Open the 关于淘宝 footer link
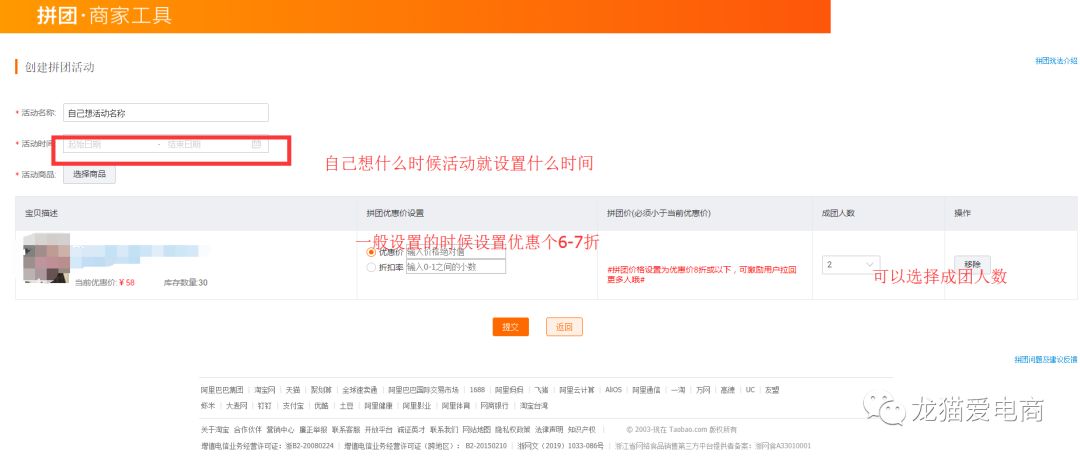Screen dimensions: 1080x457 [215, 429]
